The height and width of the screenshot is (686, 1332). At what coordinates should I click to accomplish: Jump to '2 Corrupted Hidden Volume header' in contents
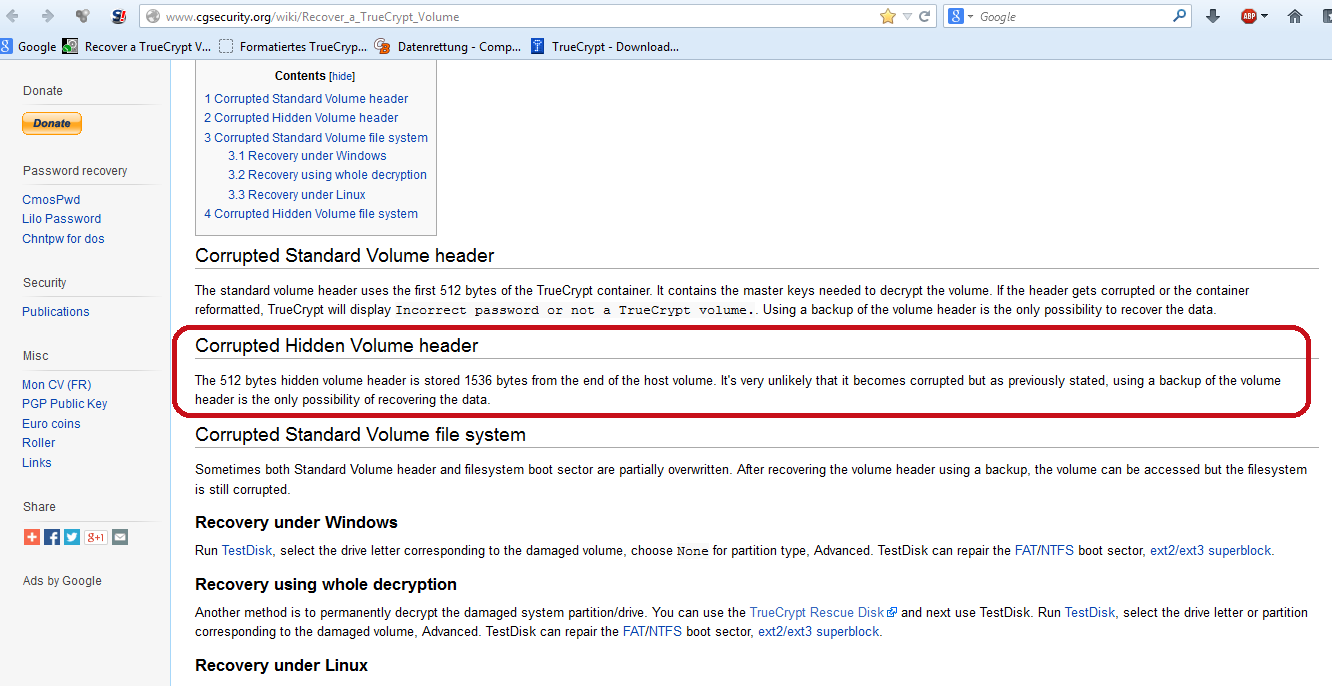coord(301,118)
